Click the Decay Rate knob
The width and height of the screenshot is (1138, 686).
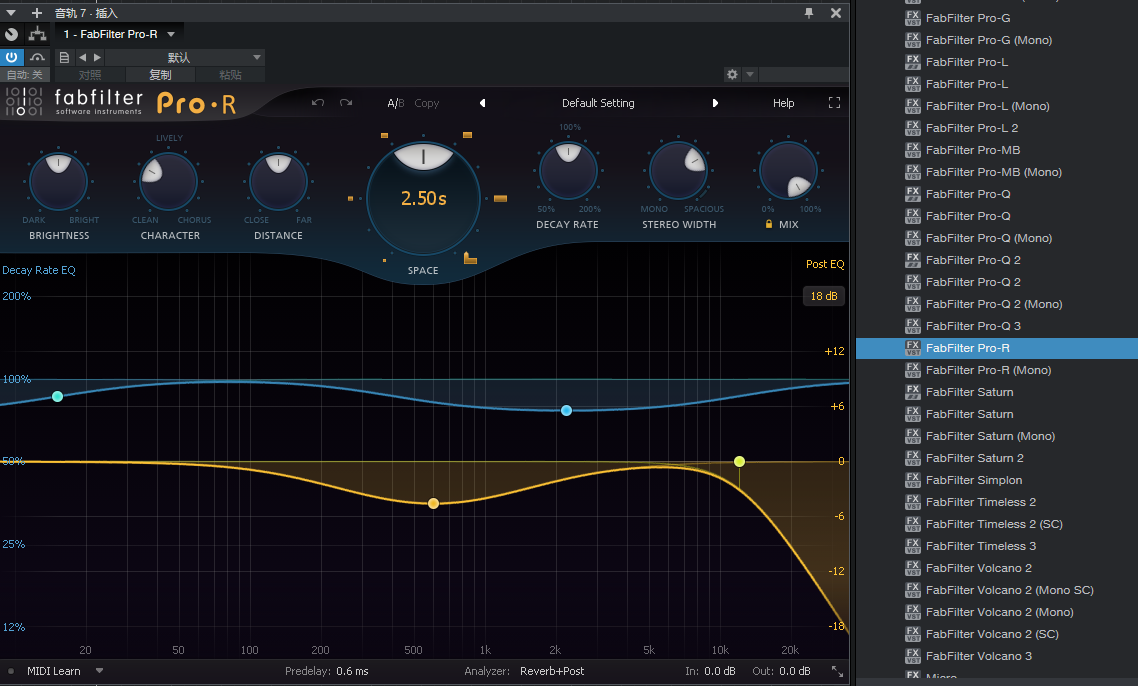click(568, 171)
